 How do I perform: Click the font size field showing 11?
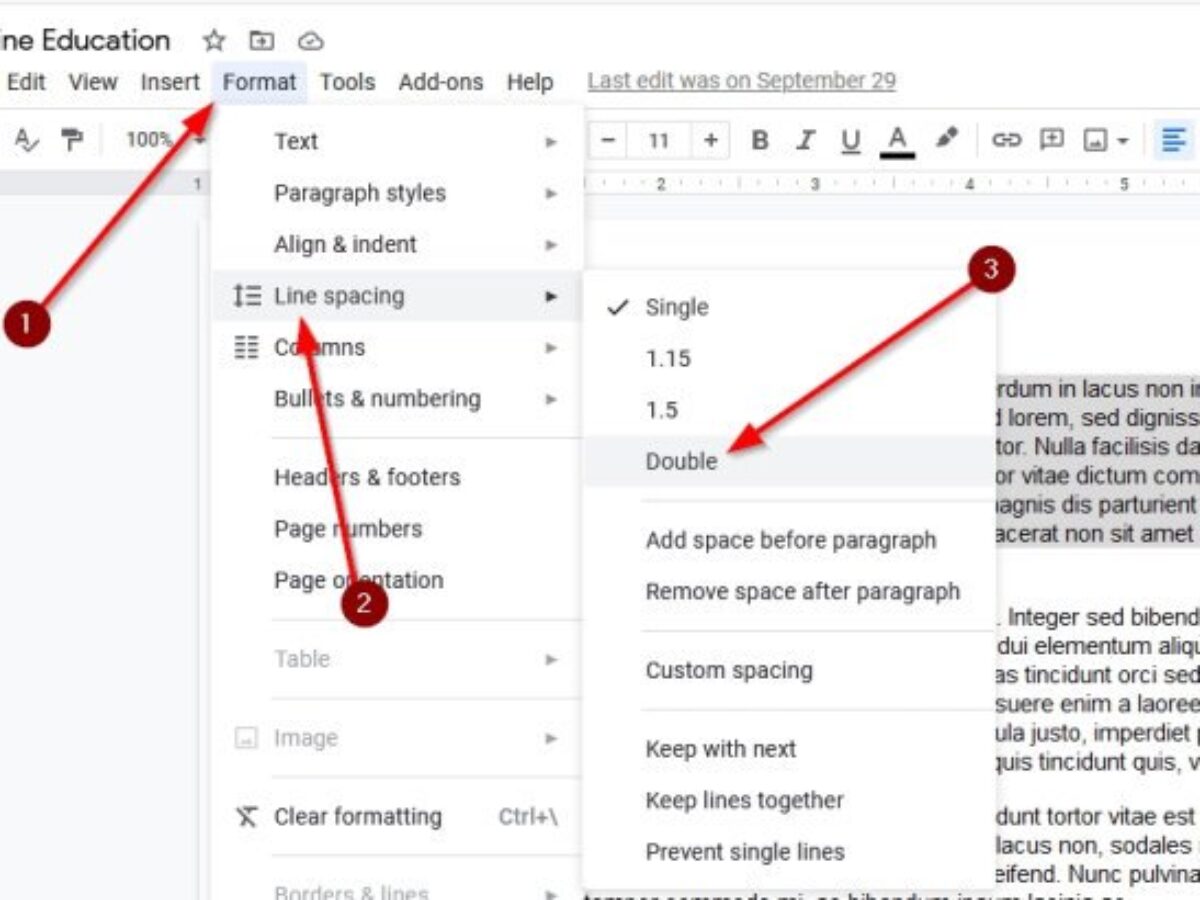tap(658, 140)
